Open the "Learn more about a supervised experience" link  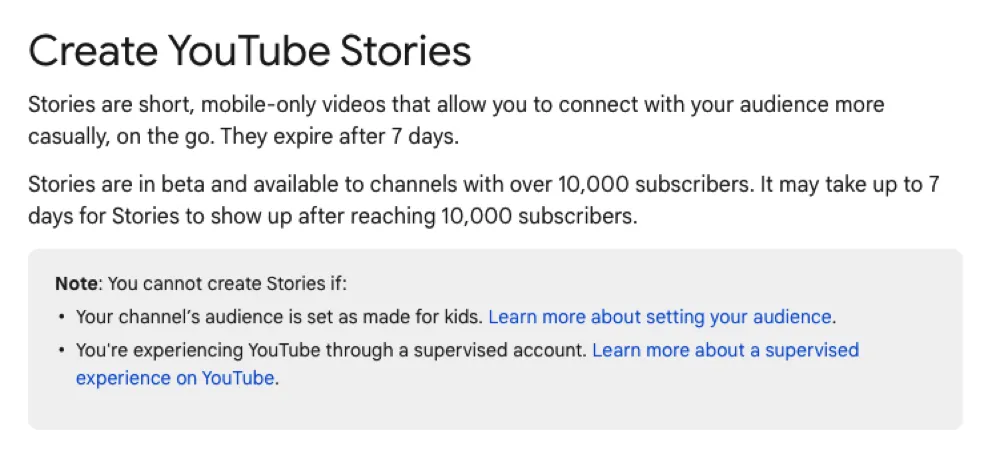coord(725,350)
